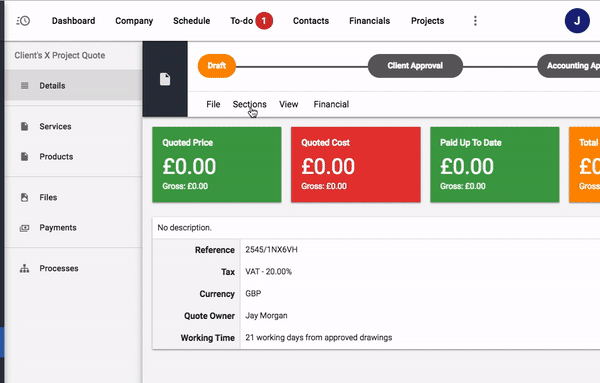Click the white document icon in dark panel
The height and width of the screenshot is (383, 600).
point(165,79)
